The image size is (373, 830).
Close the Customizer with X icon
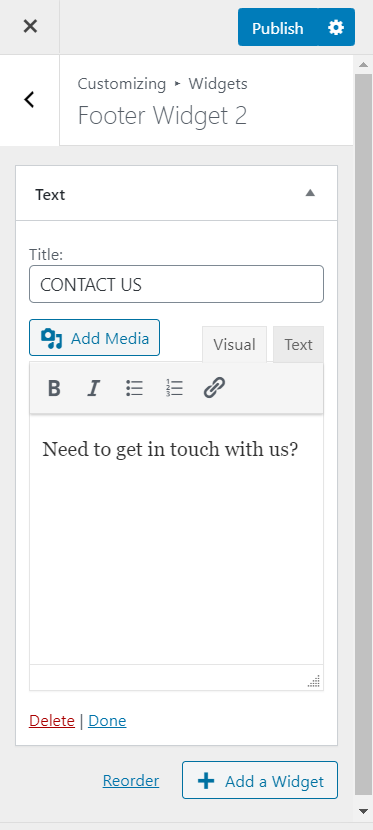30,26
